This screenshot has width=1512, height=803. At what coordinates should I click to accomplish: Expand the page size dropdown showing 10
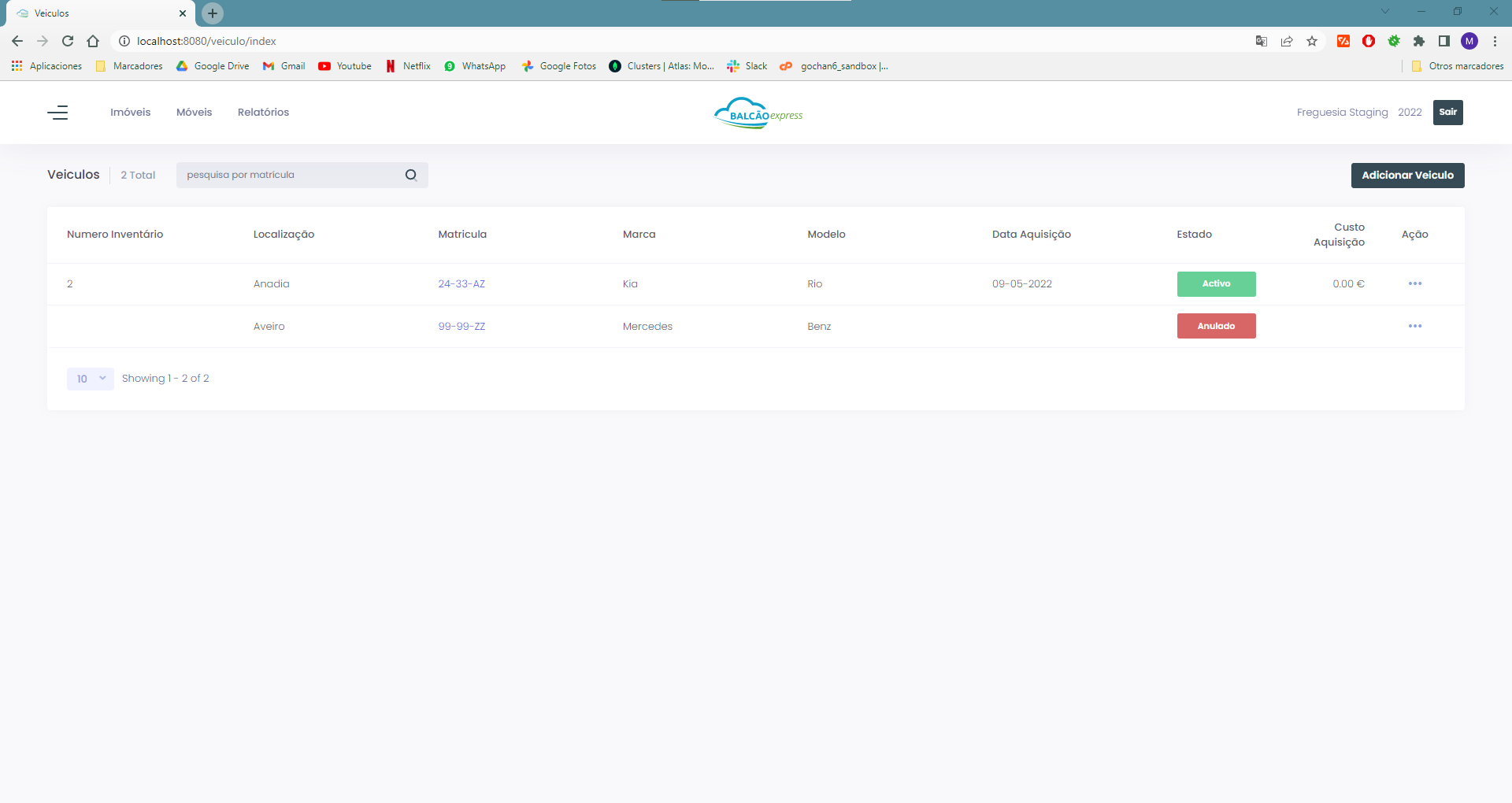91,379
